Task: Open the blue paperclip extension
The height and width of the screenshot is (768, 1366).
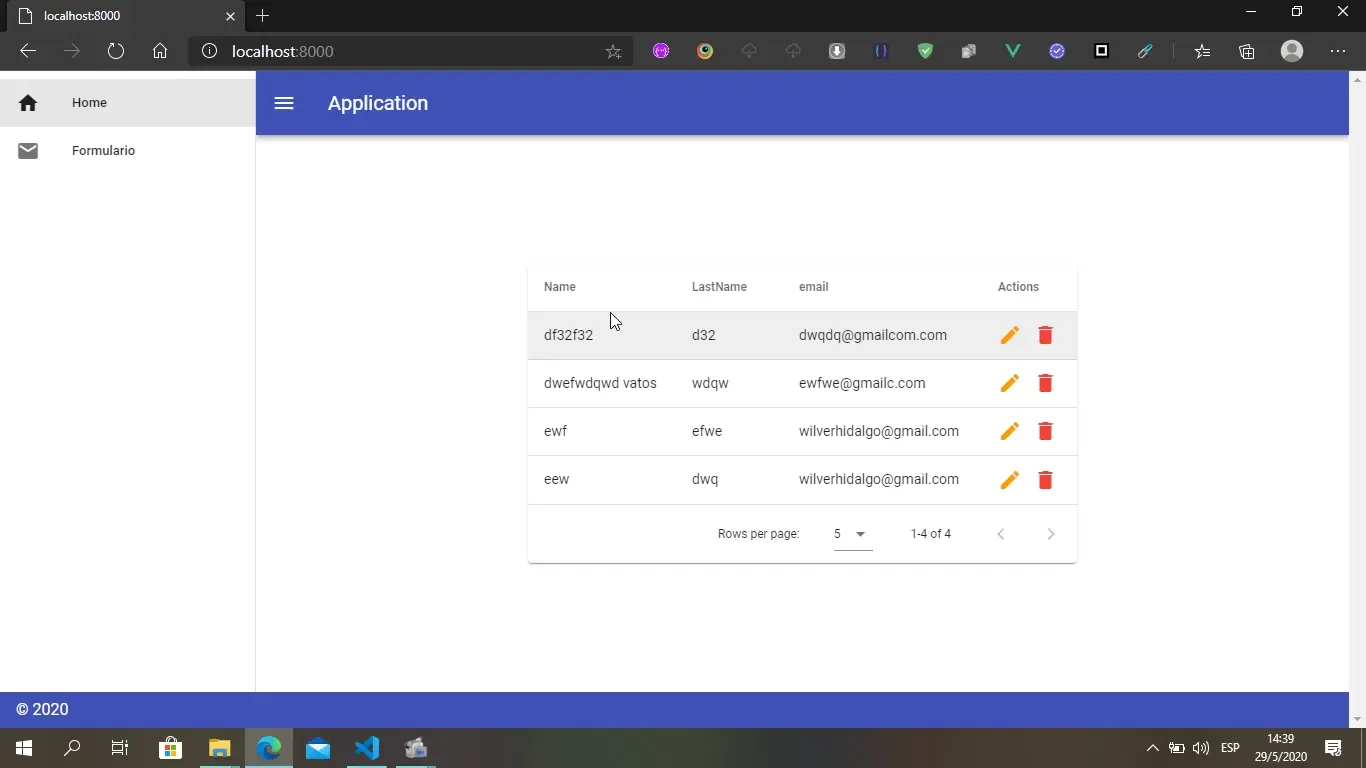Action: pyautogui.click(x=1145, y=51)
